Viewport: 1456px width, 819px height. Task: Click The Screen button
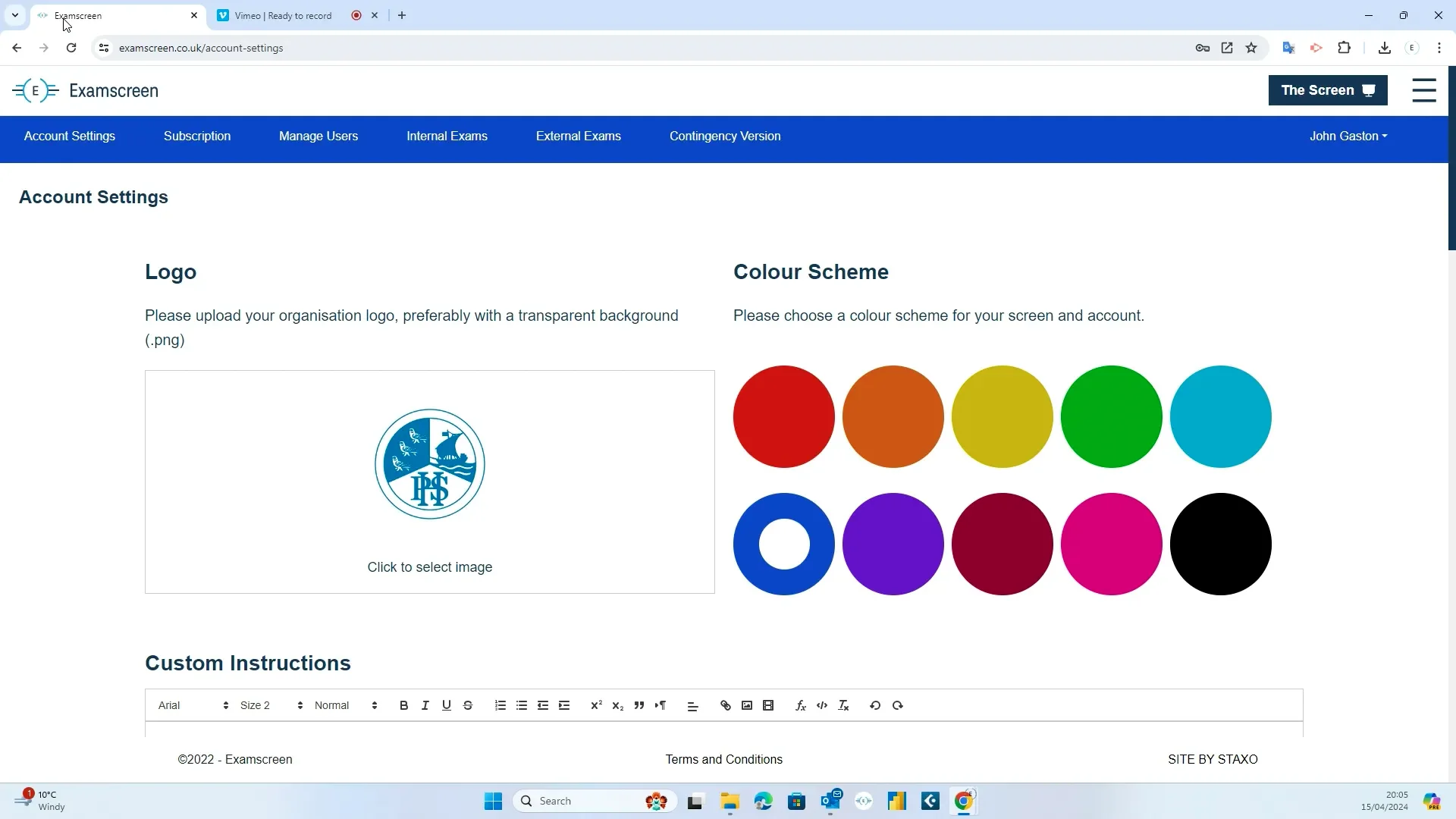1328,90
